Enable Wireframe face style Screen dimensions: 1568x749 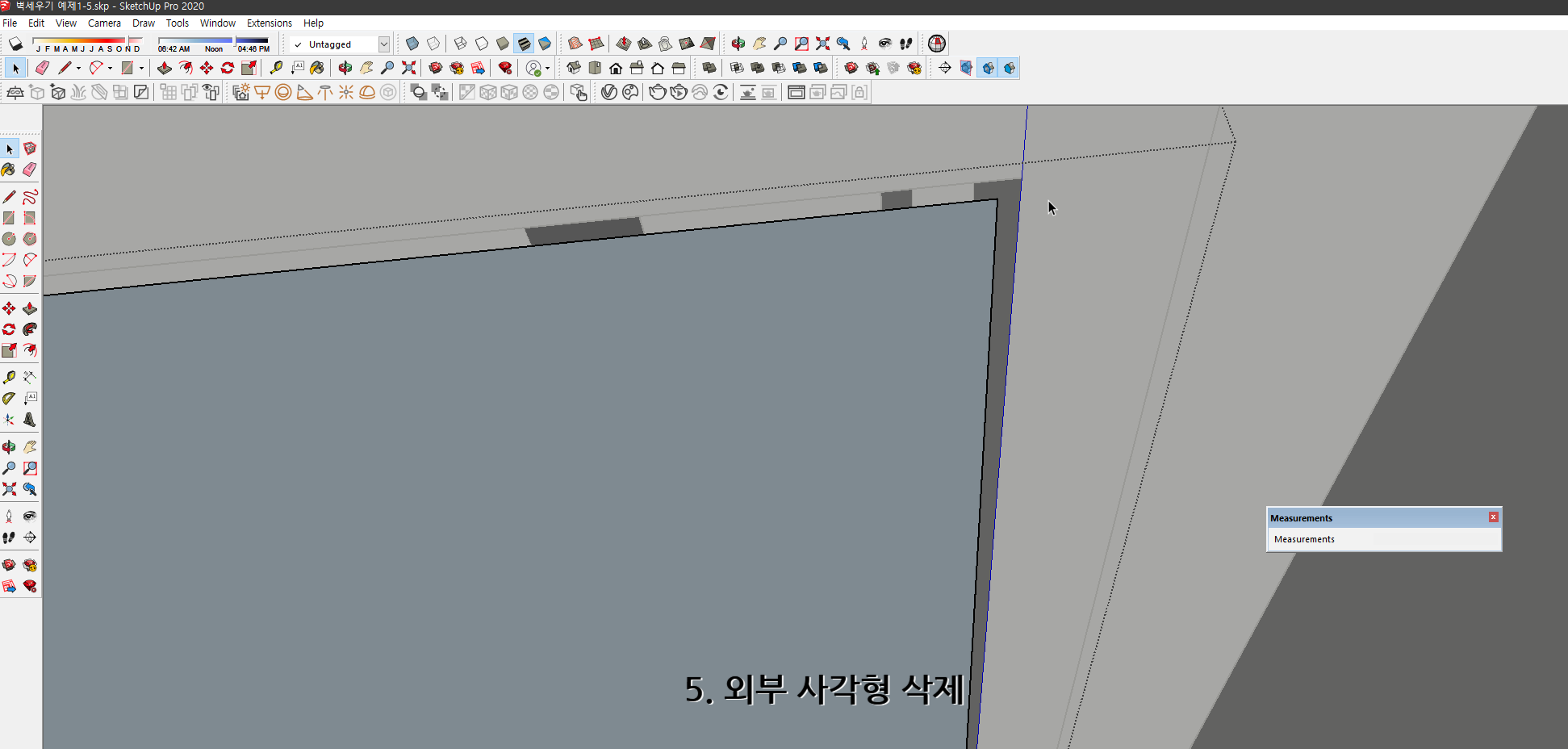(461, 44)
